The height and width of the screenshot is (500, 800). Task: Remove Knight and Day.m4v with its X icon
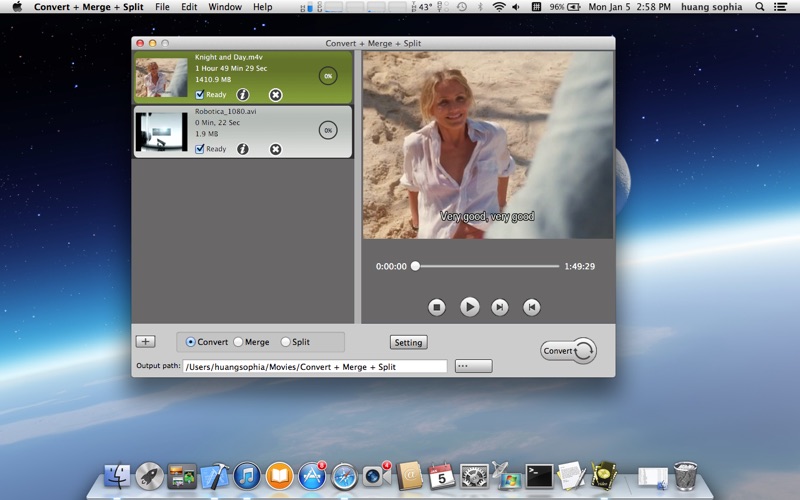coord(276,95)
